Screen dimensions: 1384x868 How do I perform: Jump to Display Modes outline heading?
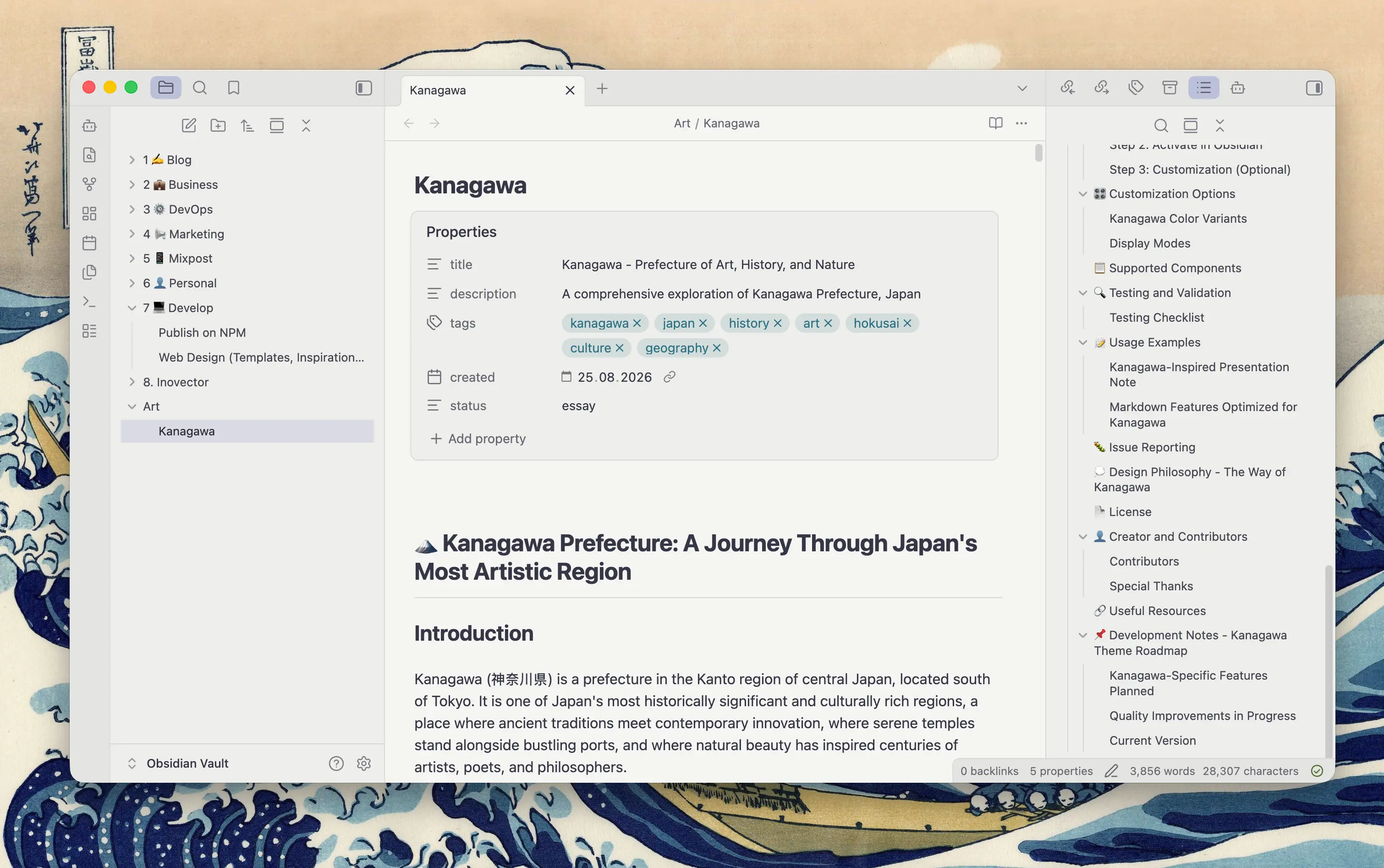click(1149, 243)
